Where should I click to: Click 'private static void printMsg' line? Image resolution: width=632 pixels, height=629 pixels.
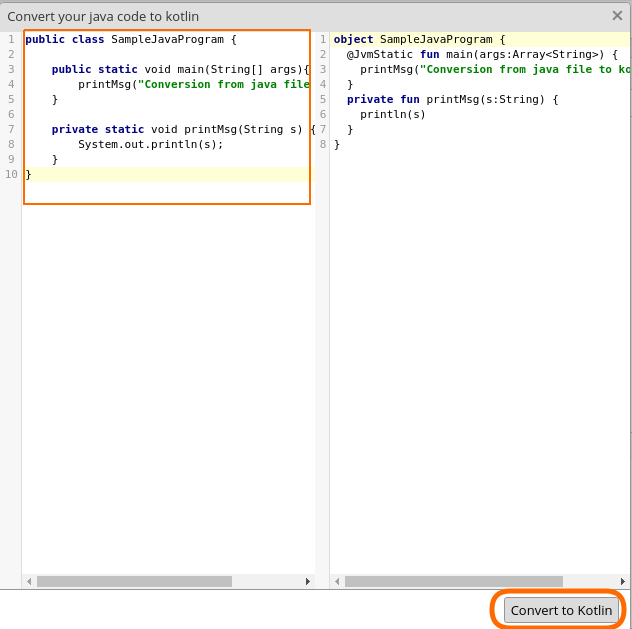[x=183, y=129]
